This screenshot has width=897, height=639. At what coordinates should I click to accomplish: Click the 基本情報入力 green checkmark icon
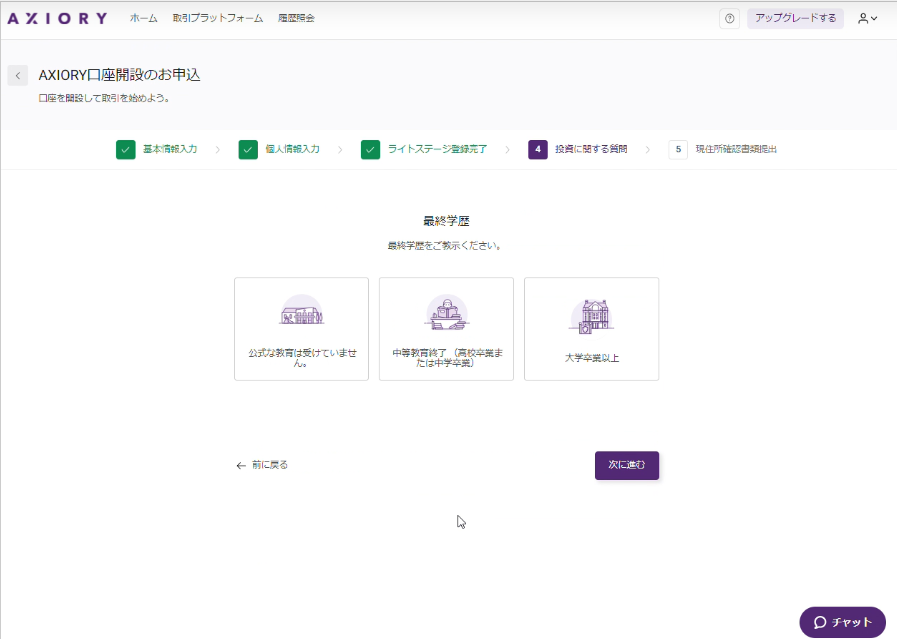pyautogui.click(x=125, y=150)
